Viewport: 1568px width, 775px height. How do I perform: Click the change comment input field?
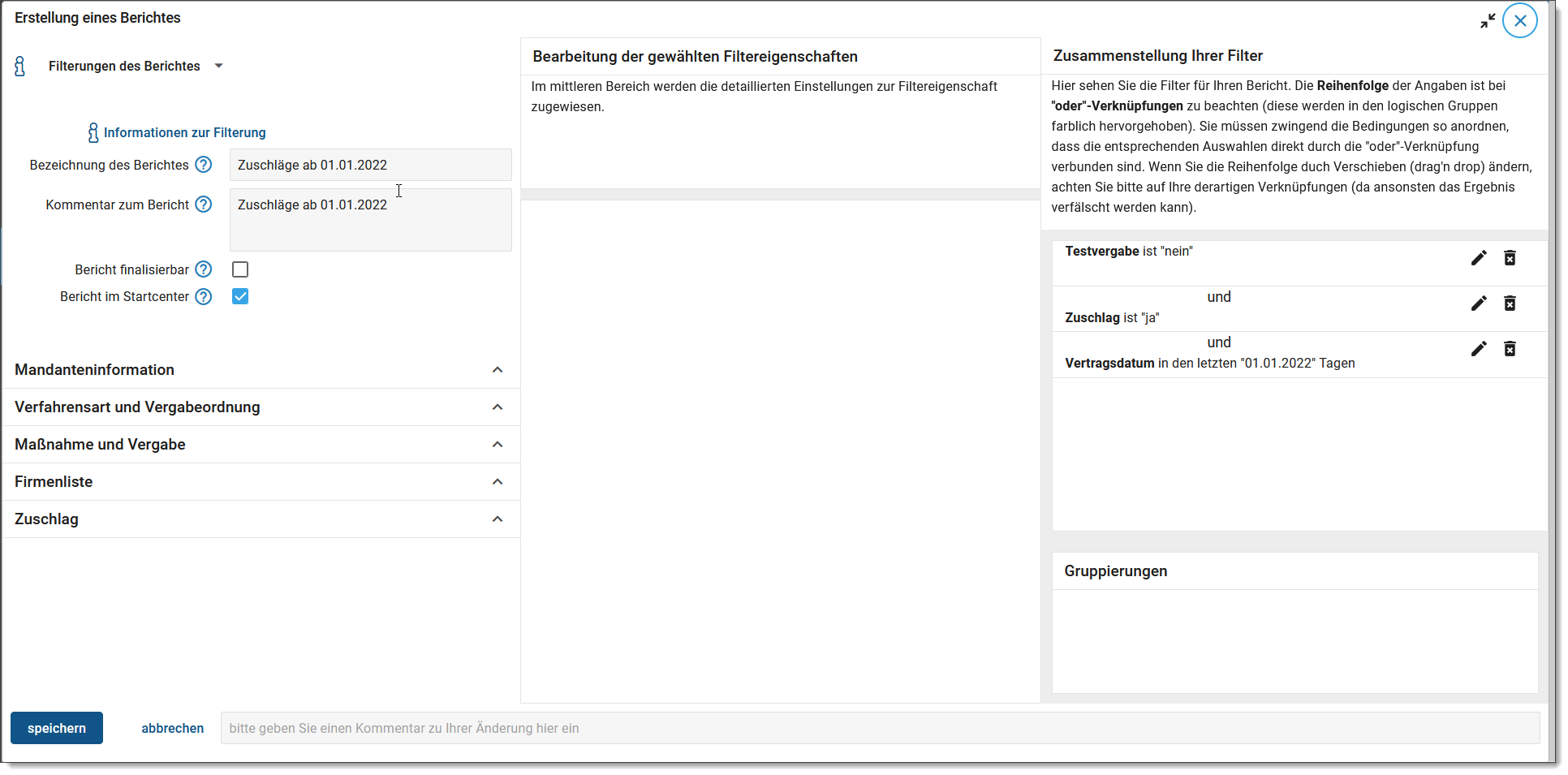(880, 728)
